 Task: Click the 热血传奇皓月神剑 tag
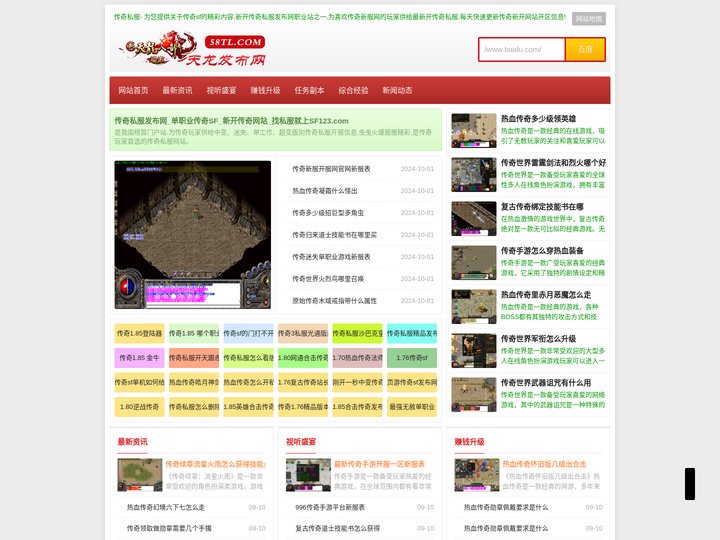pyautogui.click(x=194, y=382)
